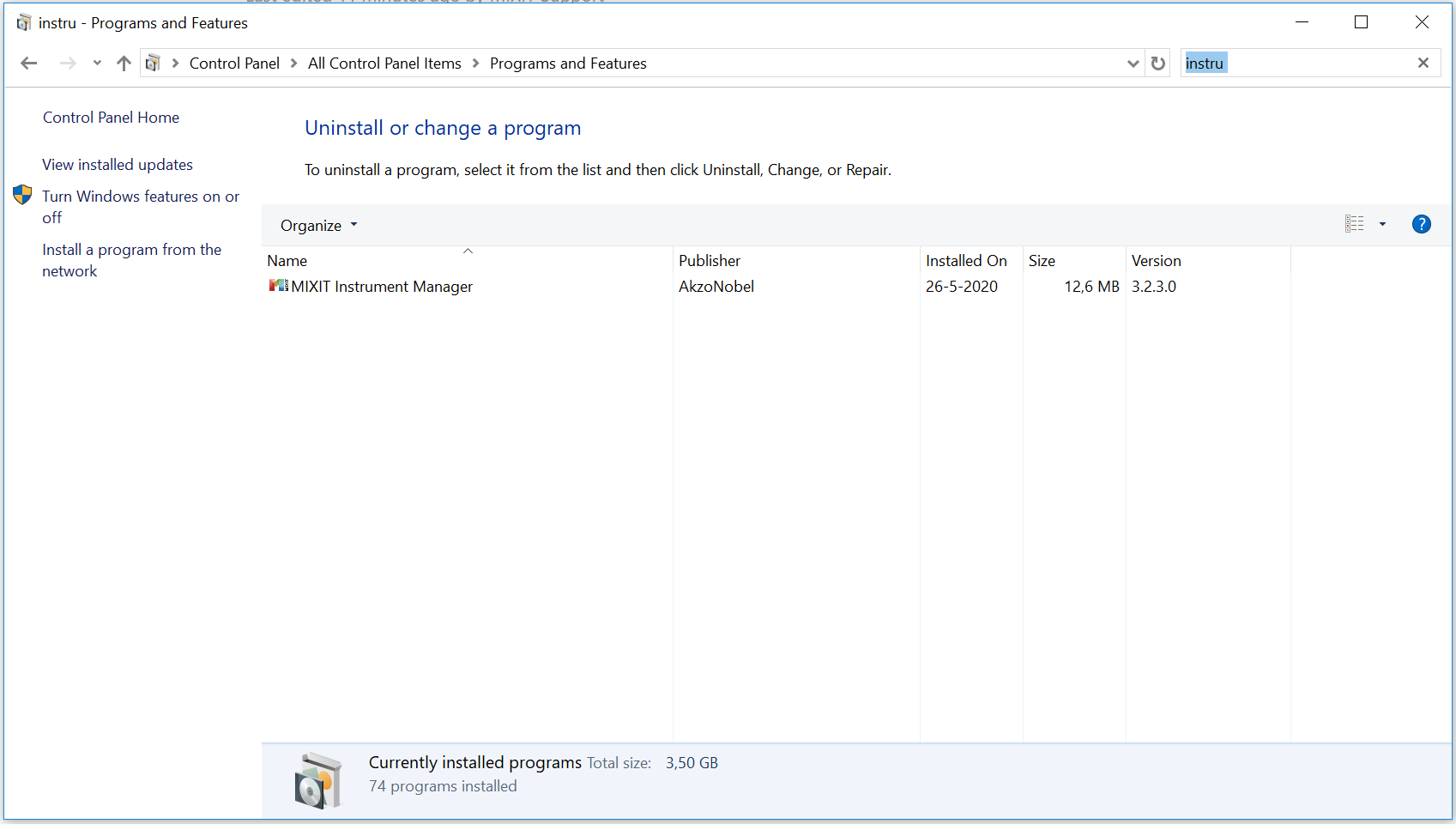Open the Organize dropdown menu
The height and width of the screenshot is (824, 1456).
point(318,226)
